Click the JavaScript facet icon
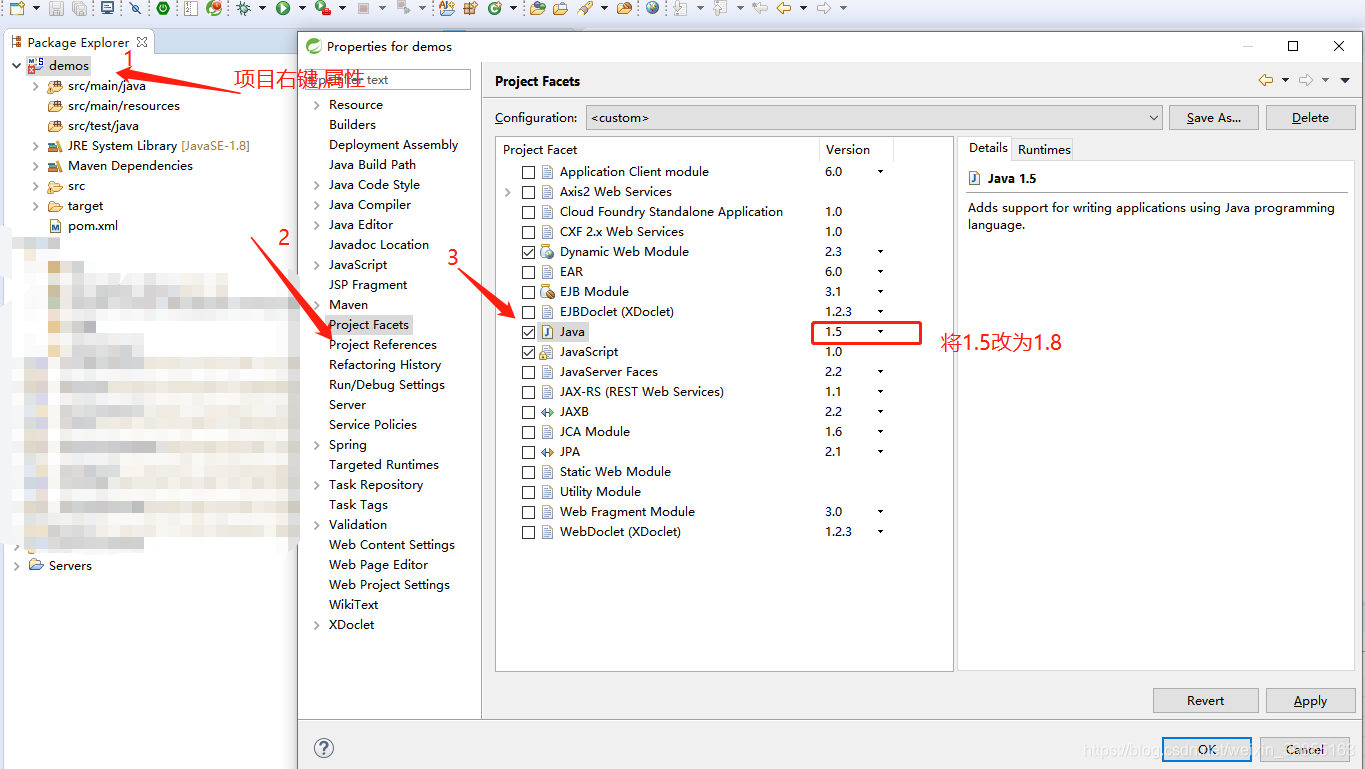 coord(547,352)
